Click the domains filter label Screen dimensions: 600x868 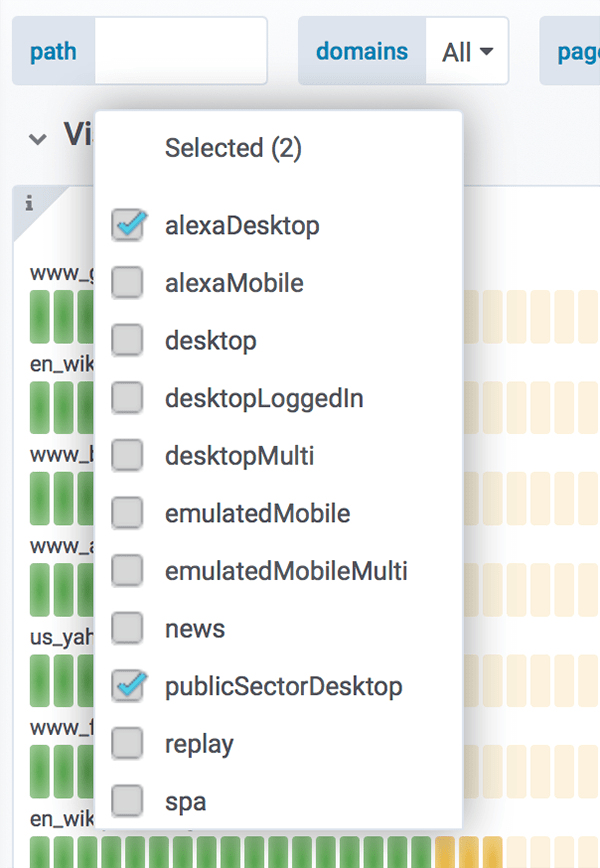pos(362,51)
